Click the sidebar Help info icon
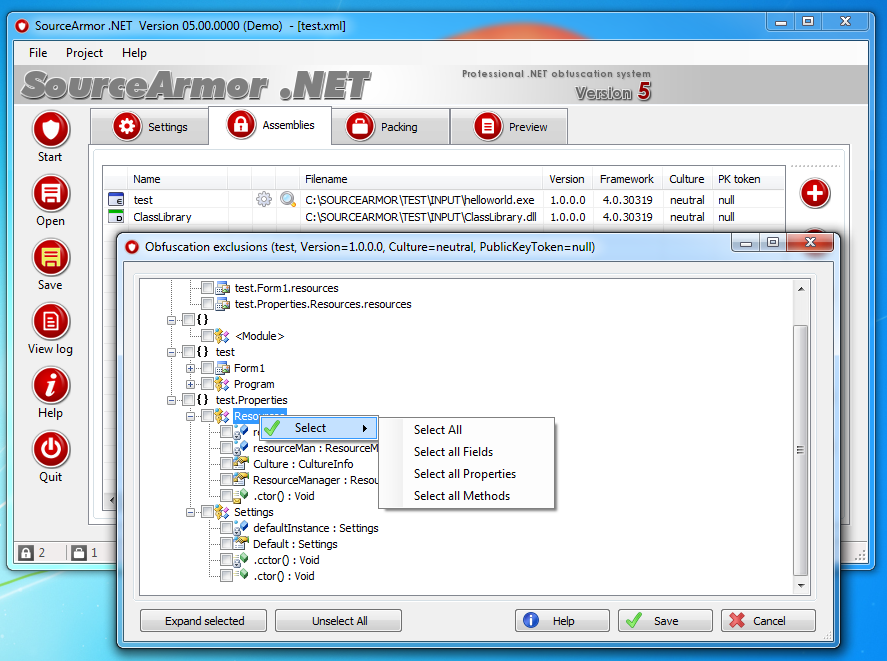 [x=51, y=385]
